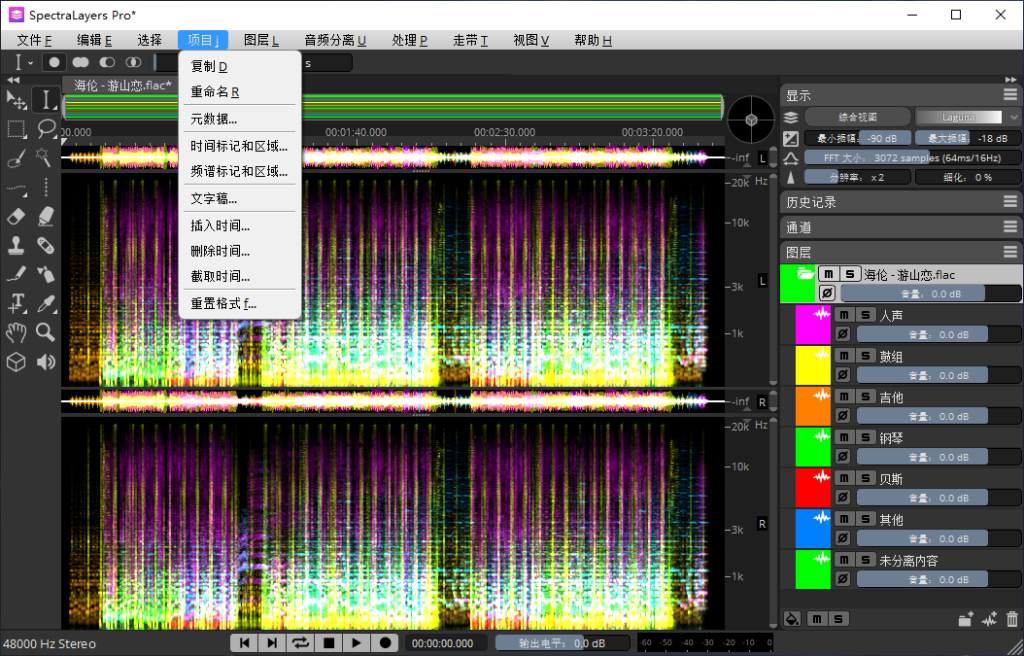This screenshot has width=1024, height=656.
Task: Go to start with rewind button
Action: click(245, 643)
